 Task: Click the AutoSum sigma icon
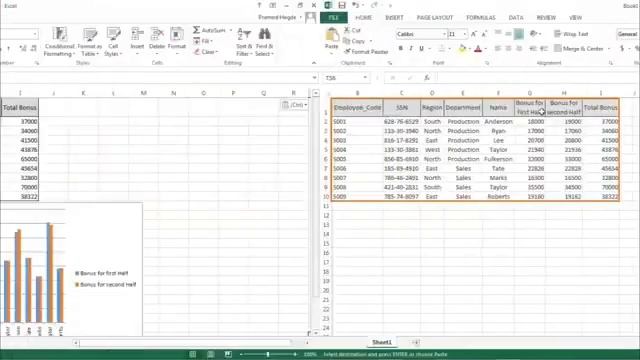click(x=196, y=30)
